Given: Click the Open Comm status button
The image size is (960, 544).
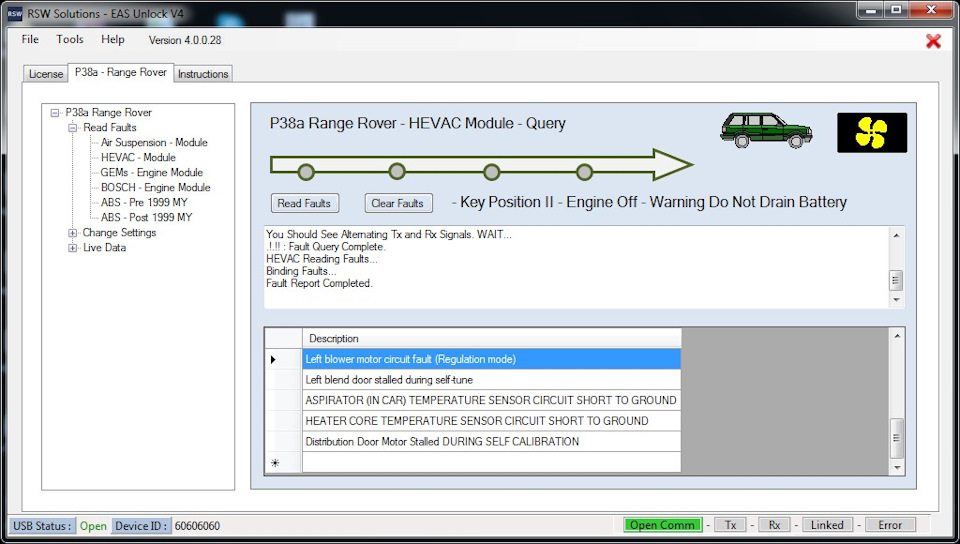Looking at the screenshot, I should point(662,525).
